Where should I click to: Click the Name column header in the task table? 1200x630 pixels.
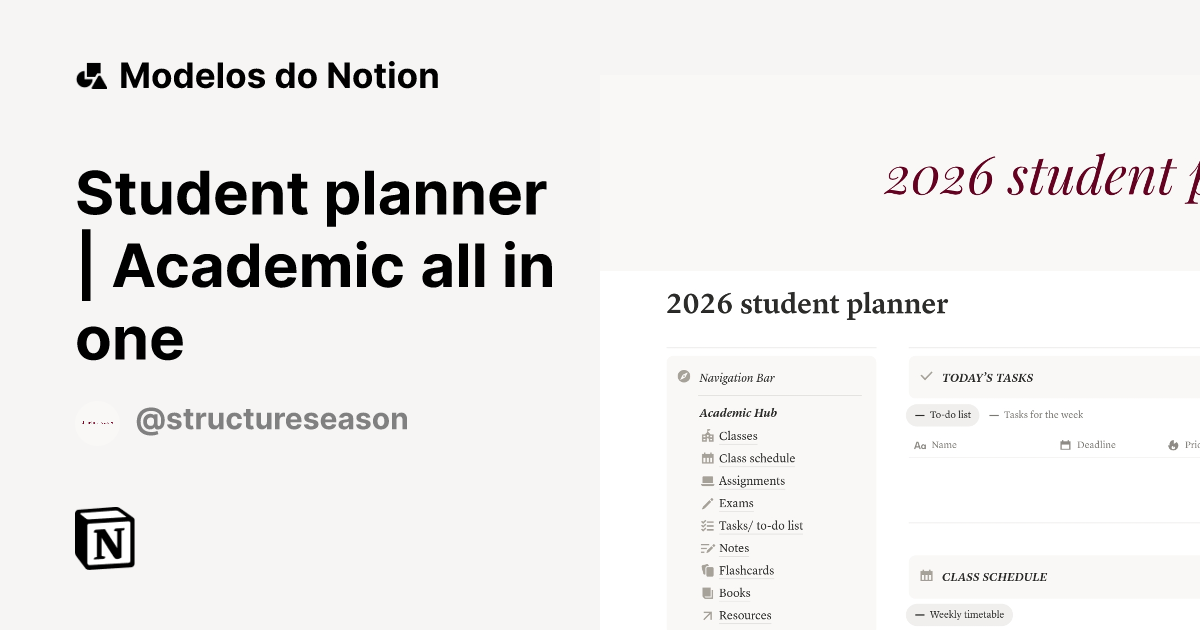coord(943,444)
